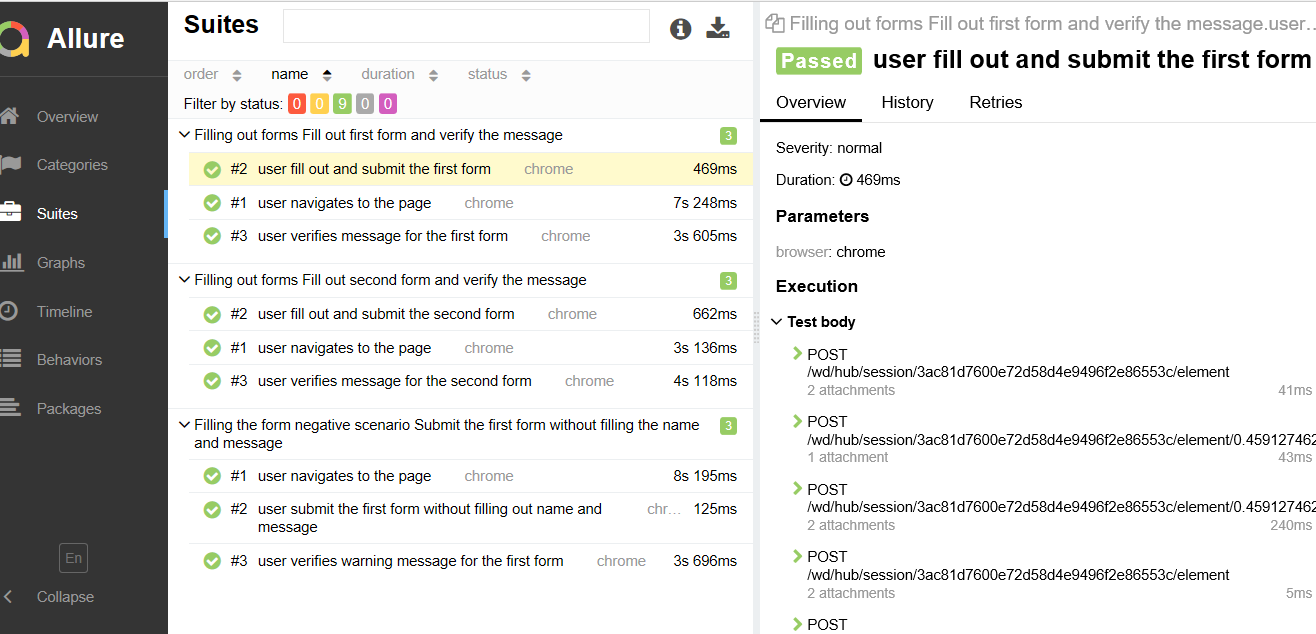Toggle the passed status filter showing 9

click(x=340, y=103)
